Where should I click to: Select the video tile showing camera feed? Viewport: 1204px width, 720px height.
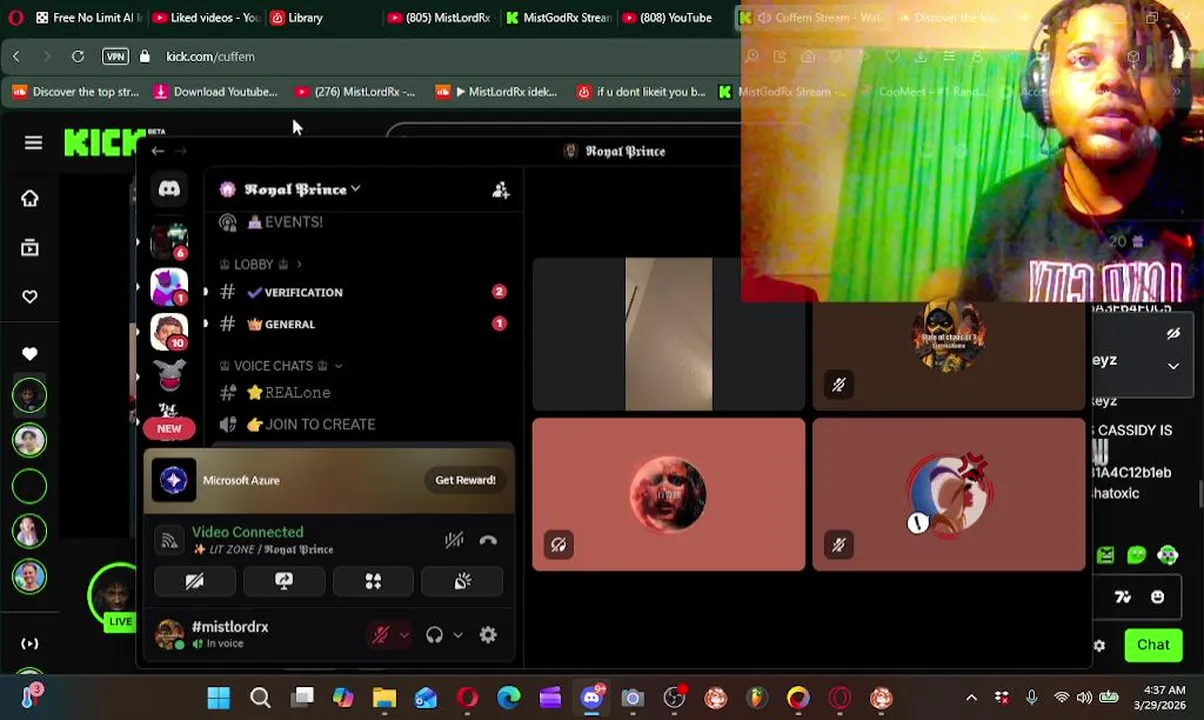668,334
